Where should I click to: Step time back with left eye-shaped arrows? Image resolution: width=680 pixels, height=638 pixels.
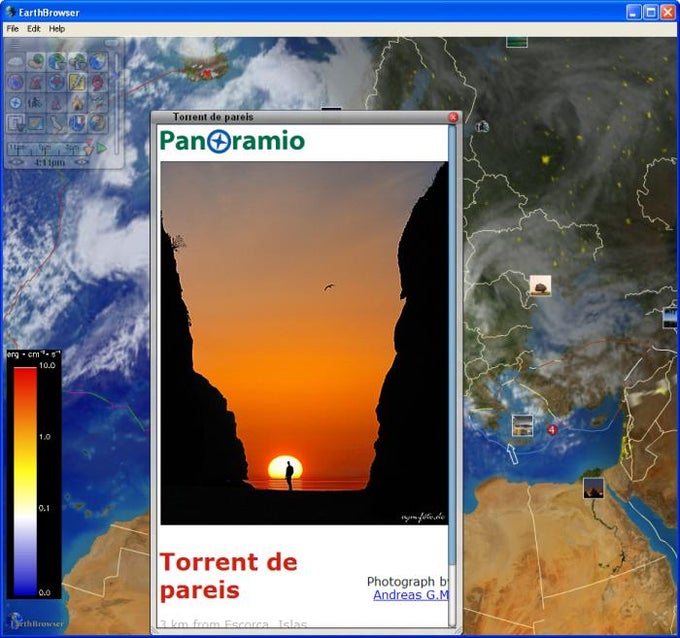pyautogui.click(x=16, y=162)
